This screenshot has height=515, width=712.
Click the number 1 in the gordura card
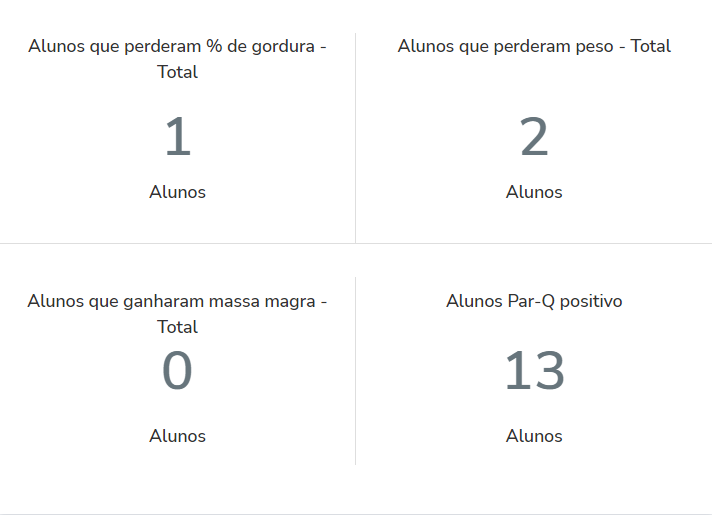(177, 138)
